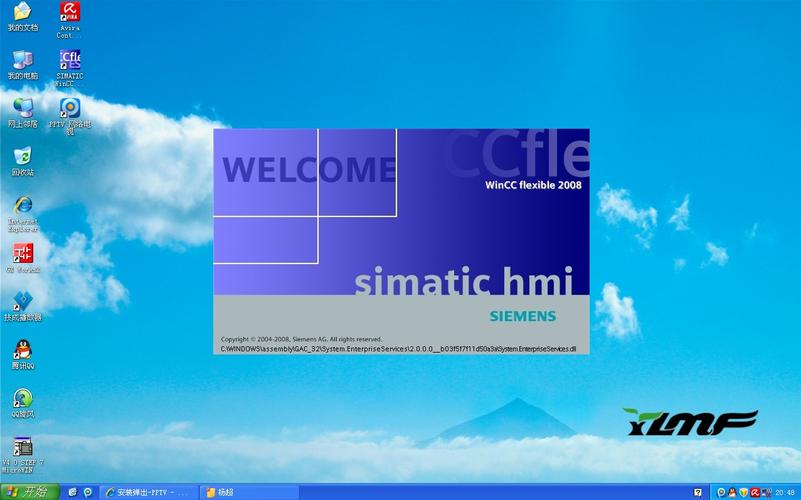This screenshot has width=801, height=500.
Task: Click the 'WinCC flexible 2008' splash title
Action: click(533, 185)
